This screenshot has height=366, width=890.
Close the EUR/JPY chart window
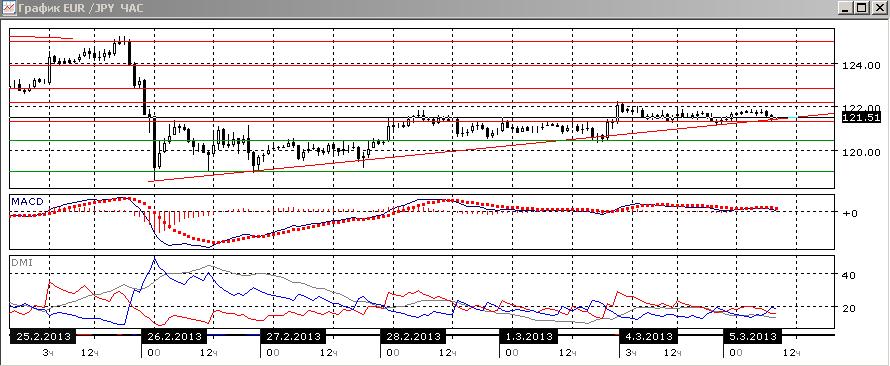(879, 8)
